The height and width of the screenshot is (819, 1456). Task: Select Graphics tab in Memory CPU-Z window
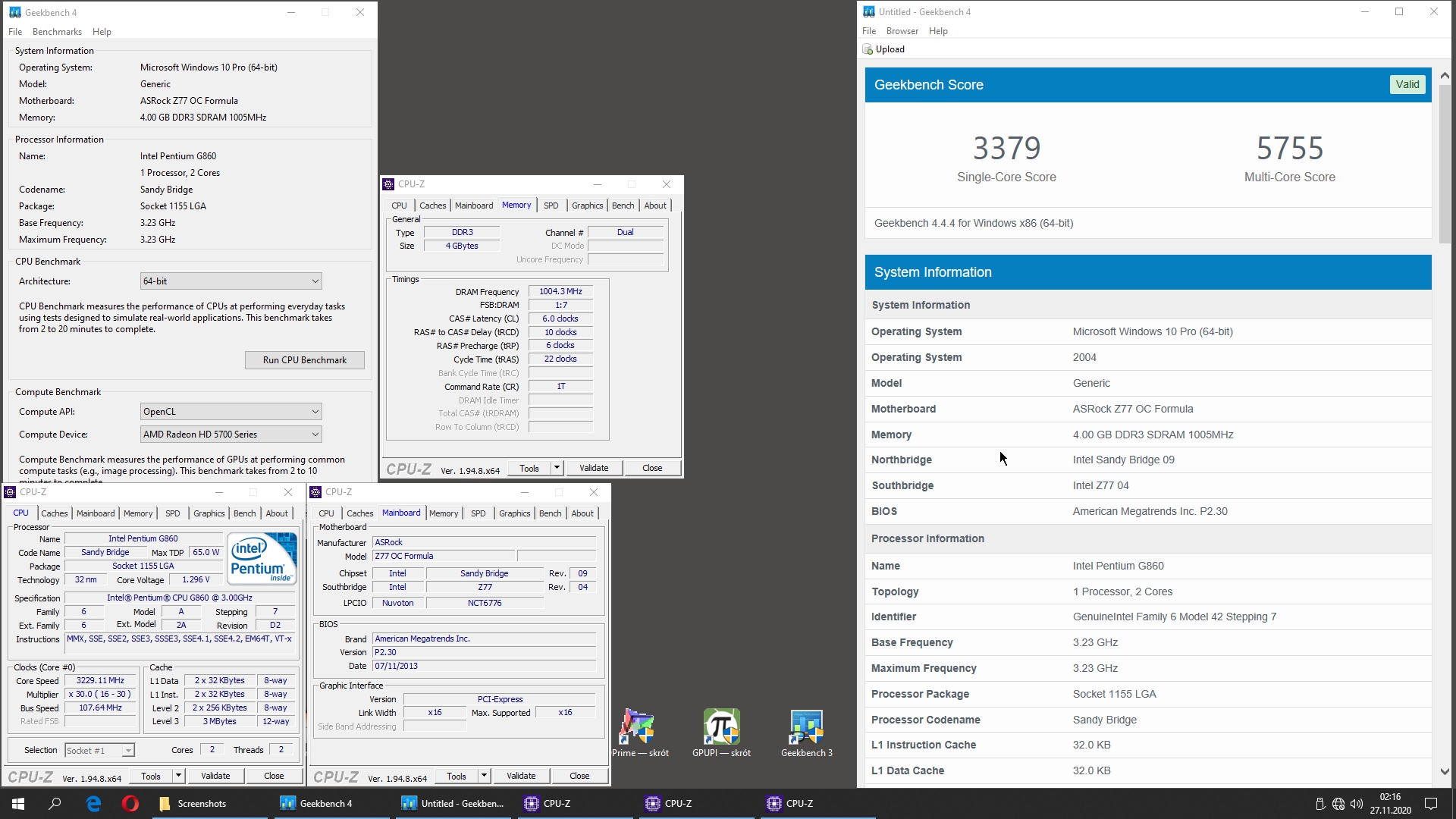click(x=588, y=206)
